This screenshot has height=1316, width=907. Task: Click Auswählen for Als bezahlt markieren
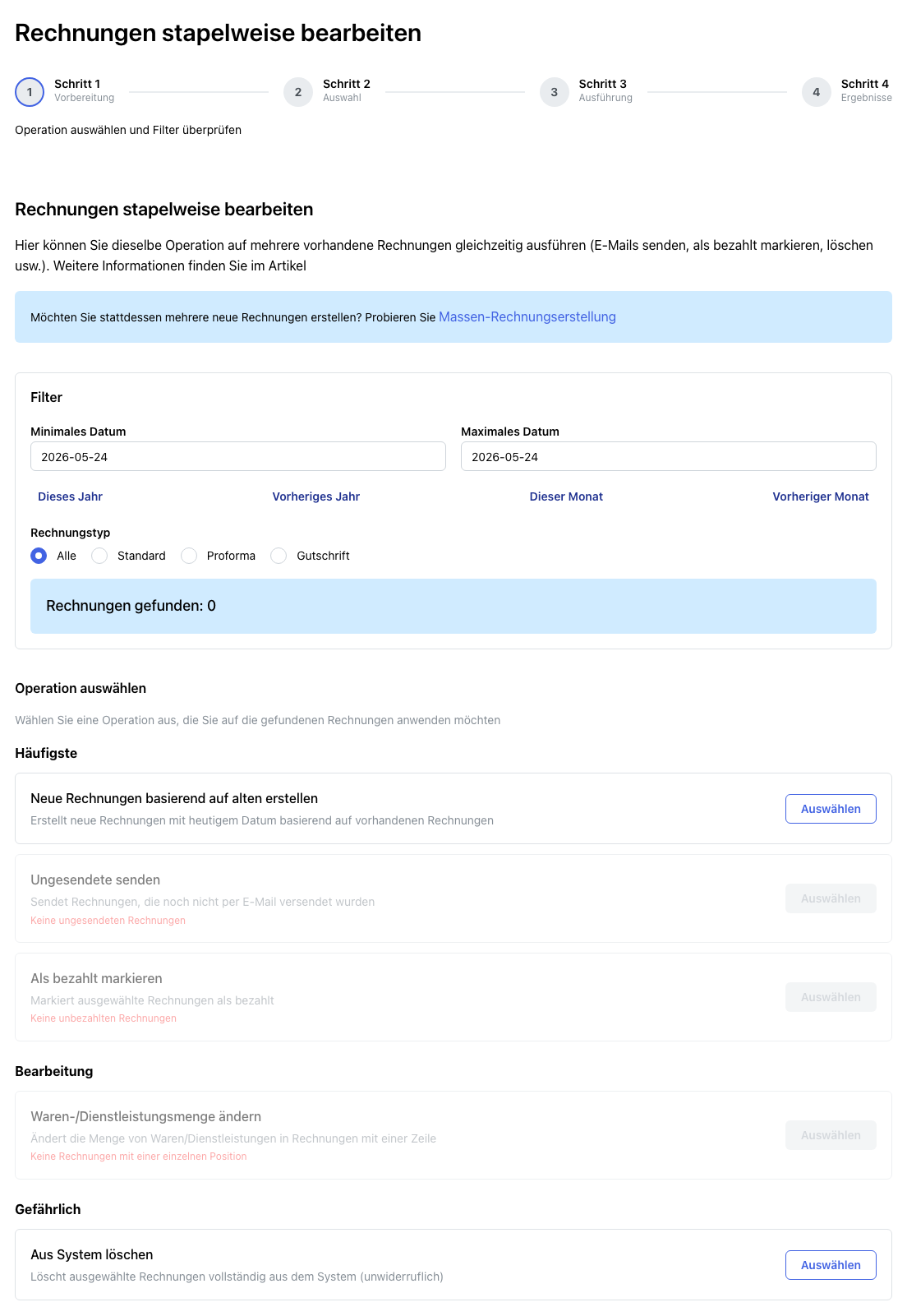tap(831, 997)
